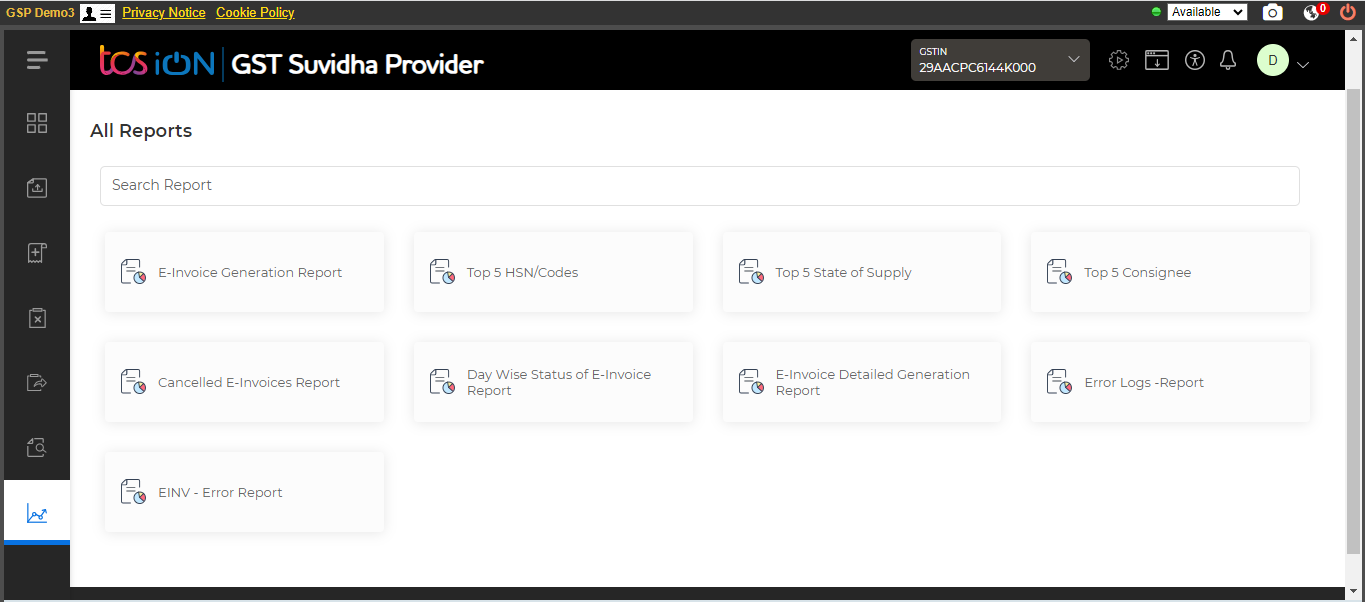Open the Cancelled E-Invoices Report

pos(244,382)
